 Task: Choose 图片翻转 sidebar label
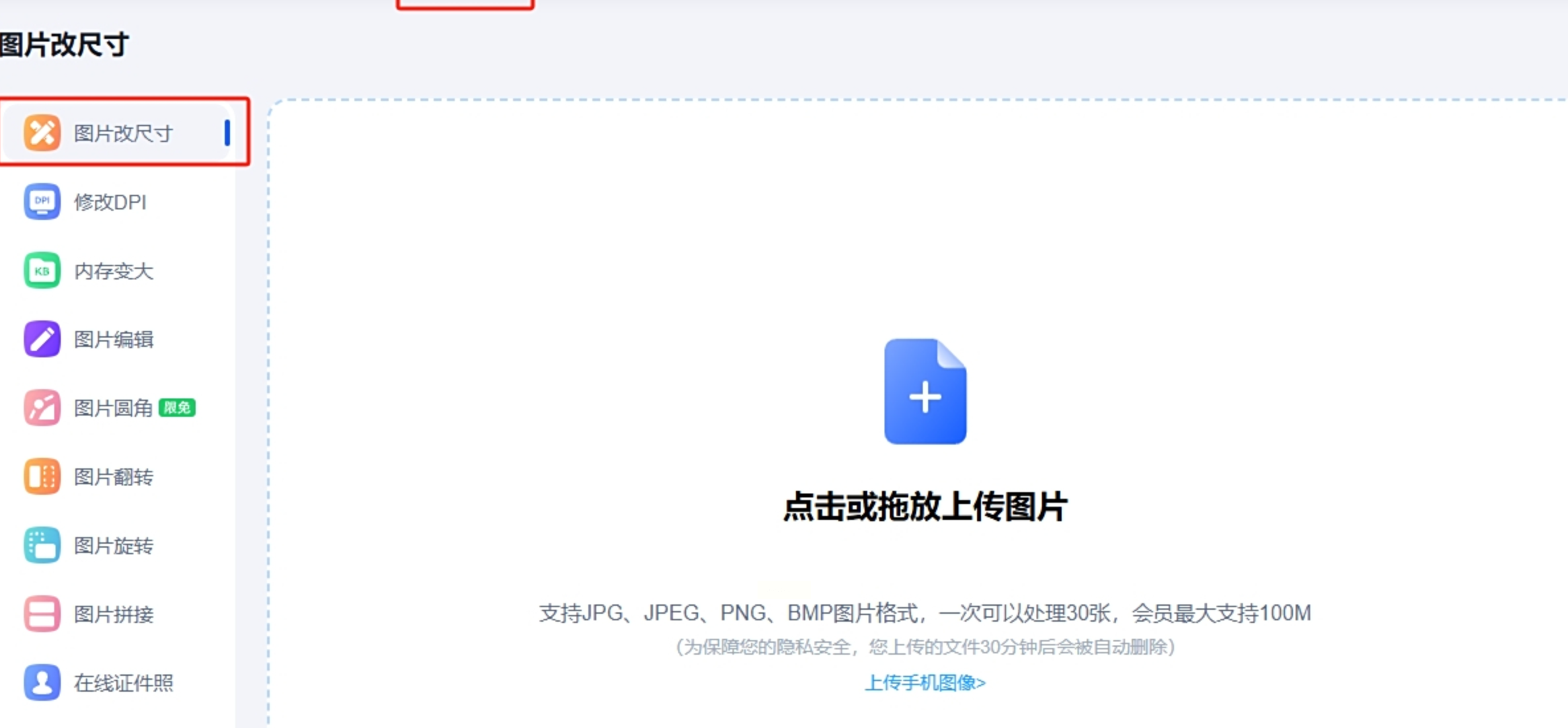pyautogui.click(x=113, y=477)
